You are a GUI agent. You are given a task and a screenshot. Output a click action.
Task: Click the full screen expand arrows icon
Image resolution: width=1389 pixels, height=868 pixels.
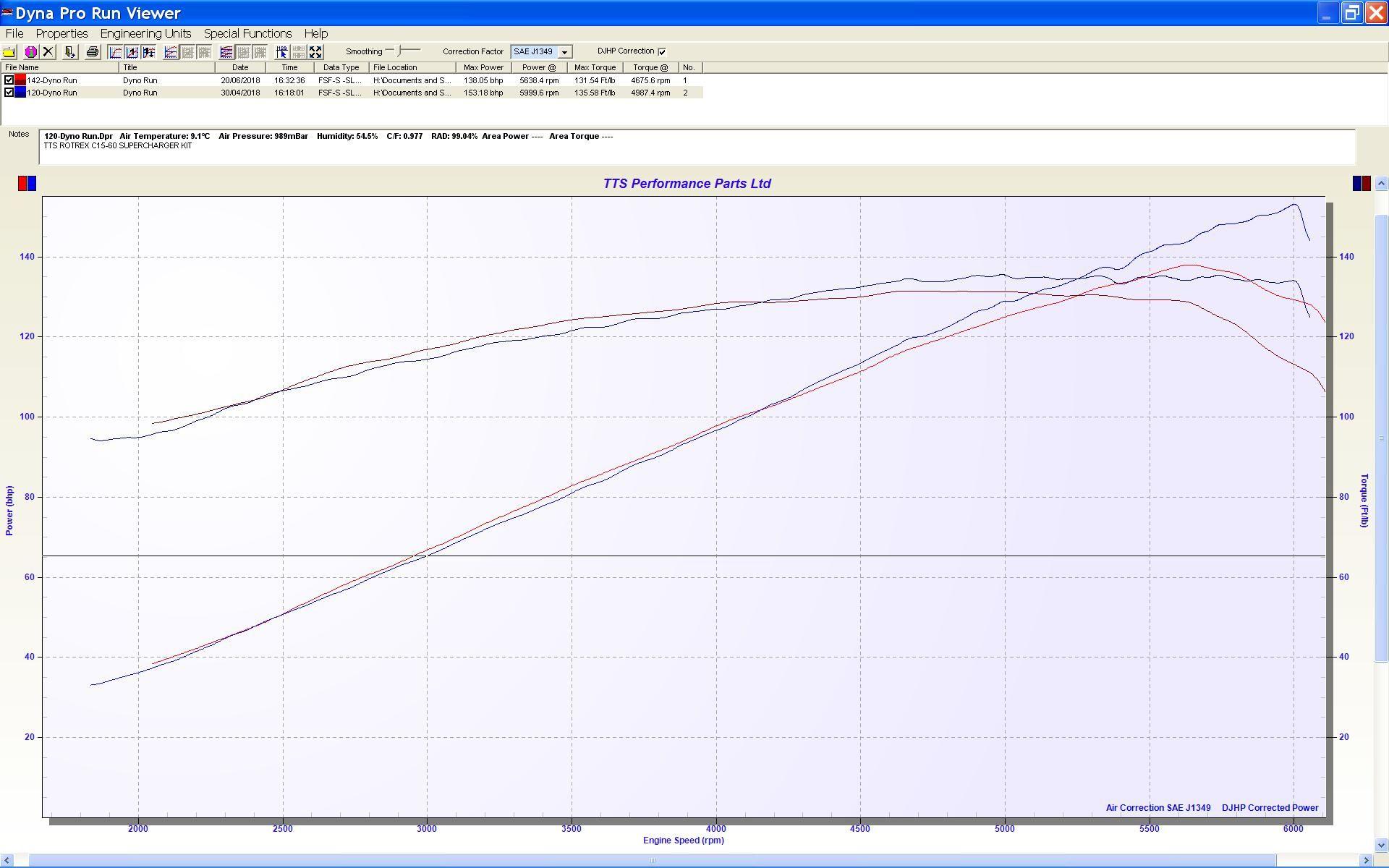(315, 52)
